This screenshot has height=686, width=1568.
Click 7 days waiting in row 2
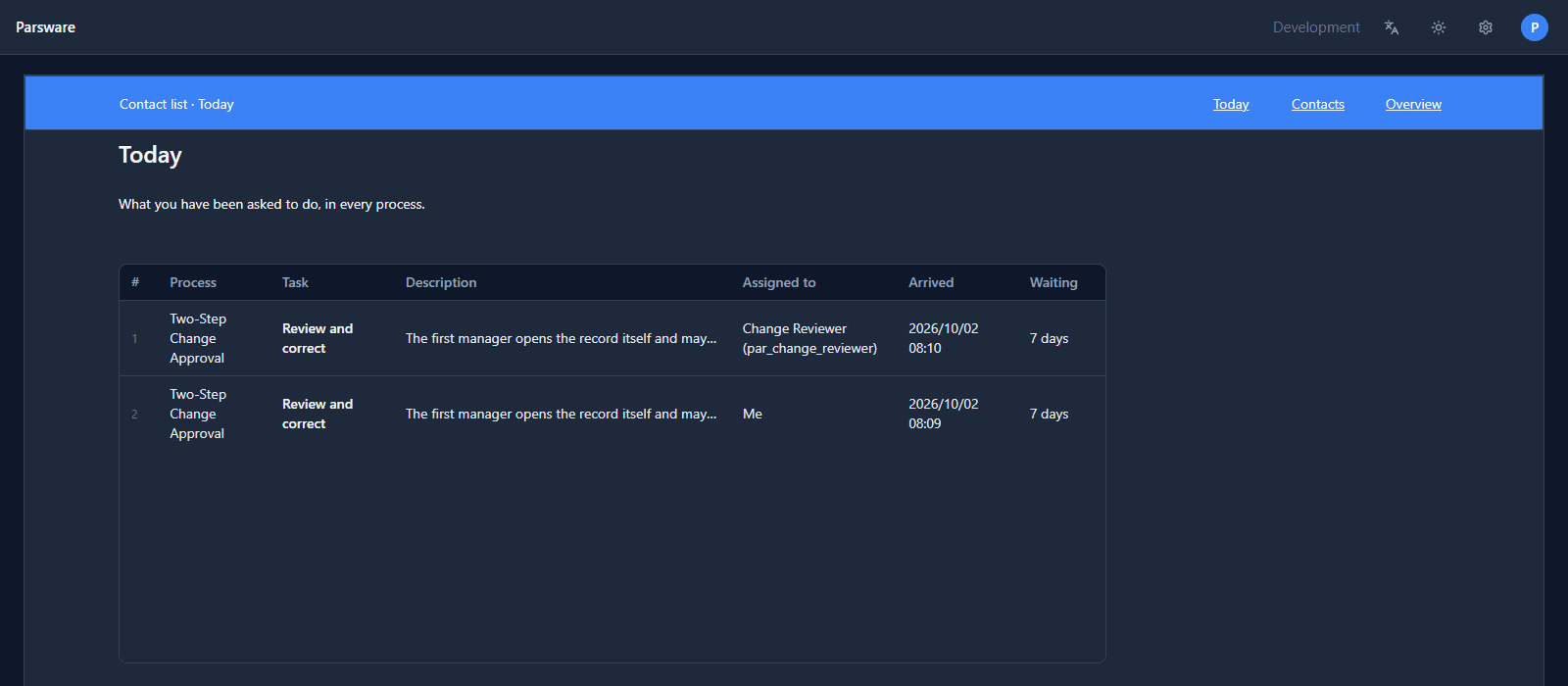coord(1049,414)
